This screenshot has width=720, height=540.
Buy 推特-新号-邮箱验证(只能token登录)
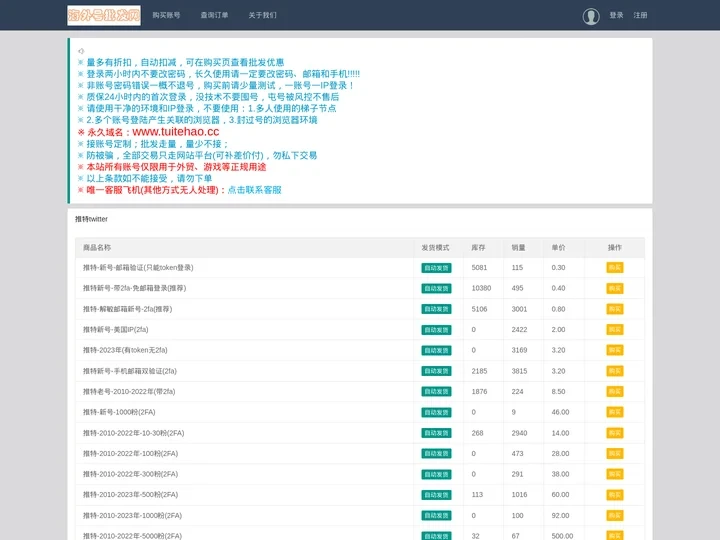pos(614,268)
